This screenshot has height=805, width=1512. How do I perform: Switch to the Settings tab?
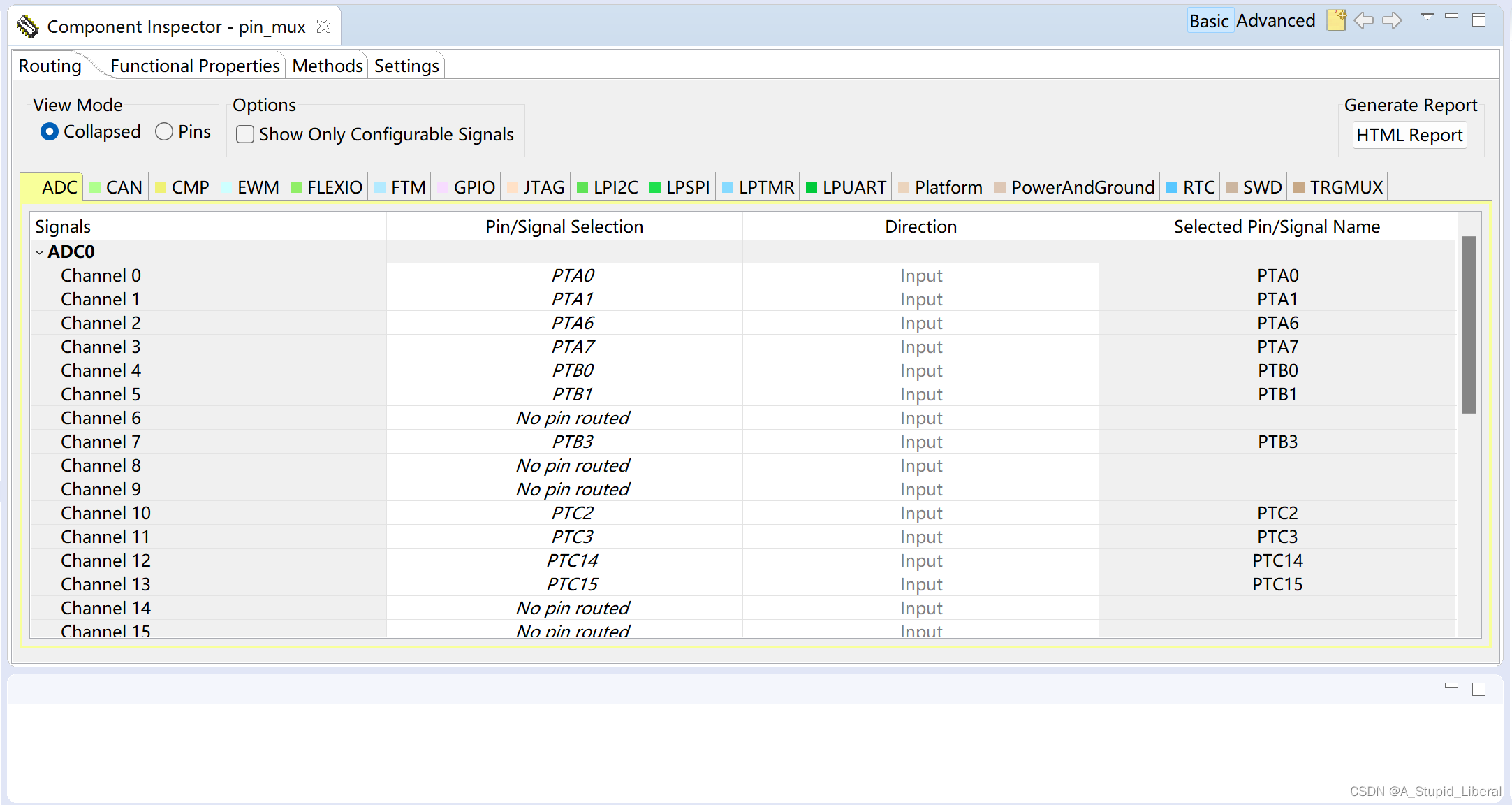tap(405, 66)
